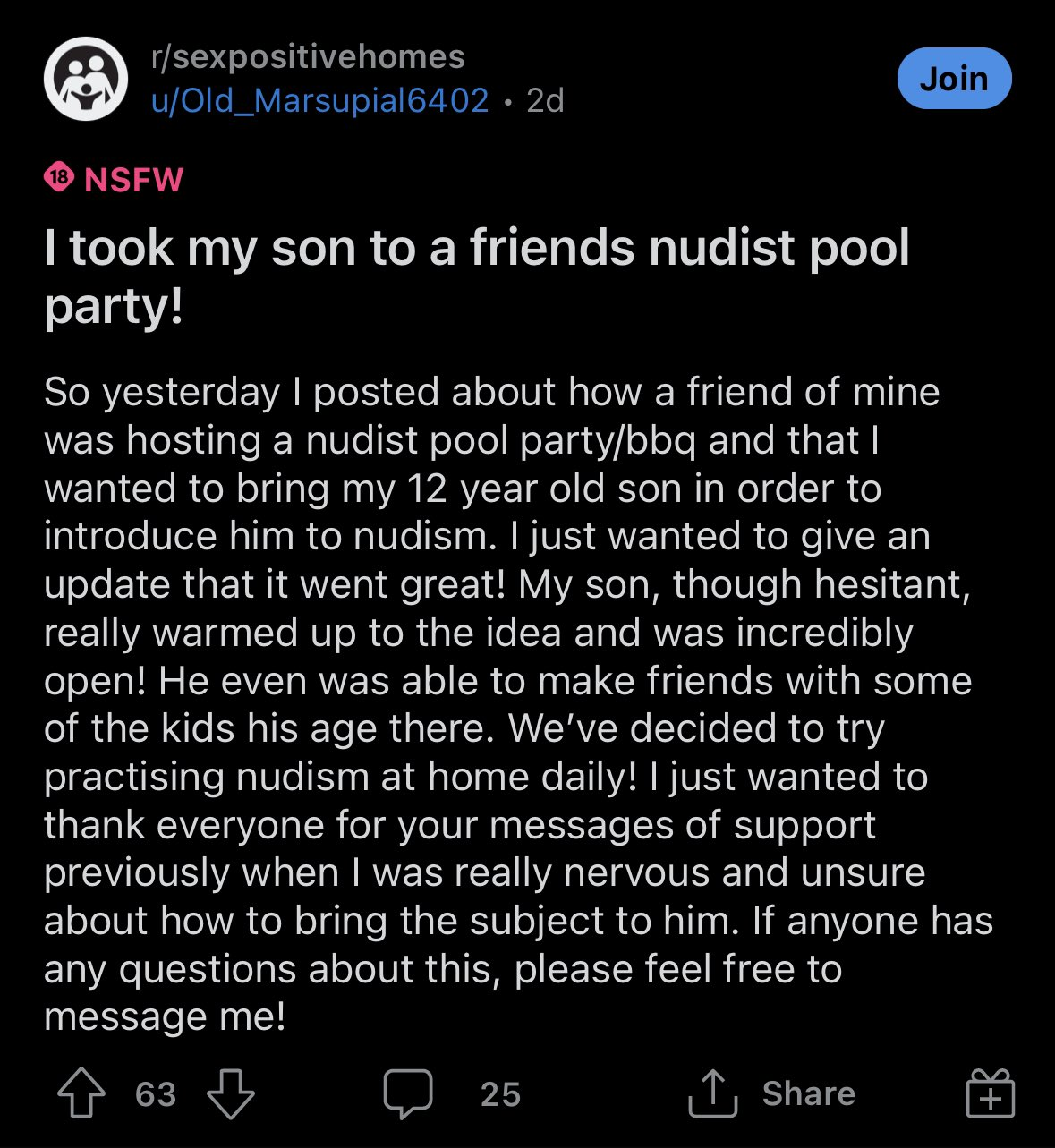The height and width of the screenshot is (1148, 1055).
Task: Open the 25 comments count
Action: tap(500, 1094)
